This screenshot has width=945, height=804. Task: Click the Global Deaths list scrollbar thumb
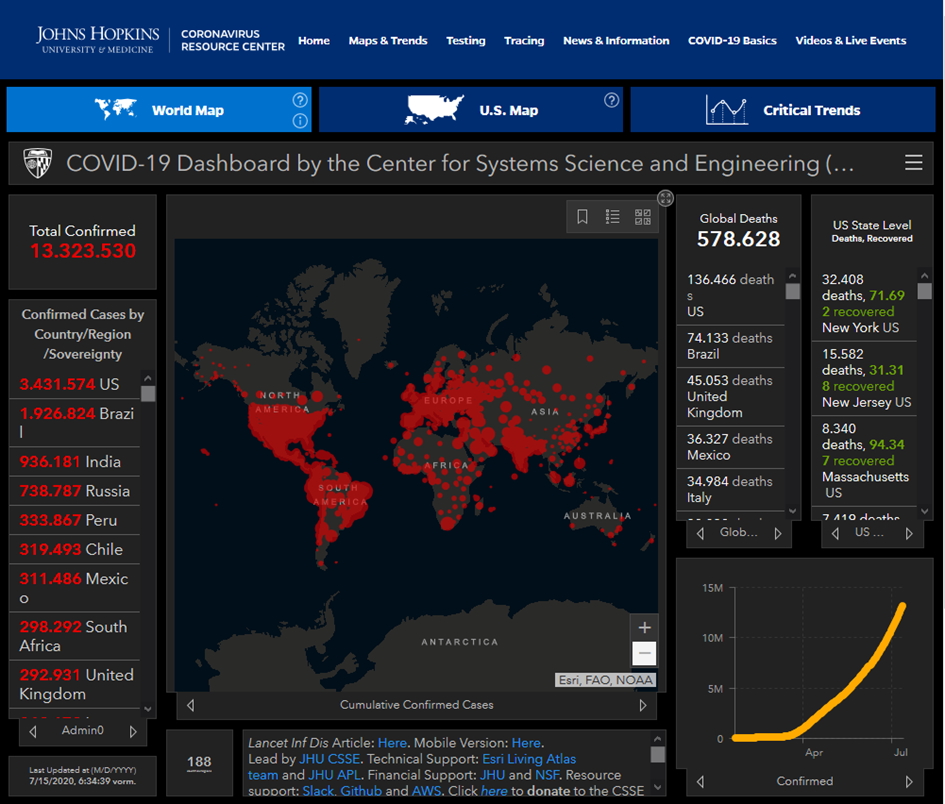(x=793, y=291)
